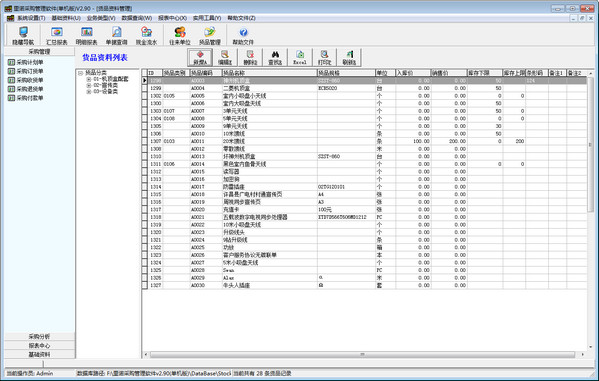Viewport: 599px width, 381px height.
Task: Open the 实用工具(Y) menu
Action: click(207, 18)
